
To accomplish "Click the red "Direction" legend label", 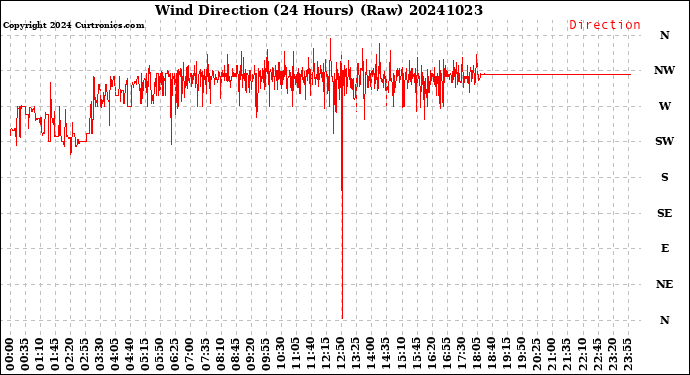I will pos(605,25).
